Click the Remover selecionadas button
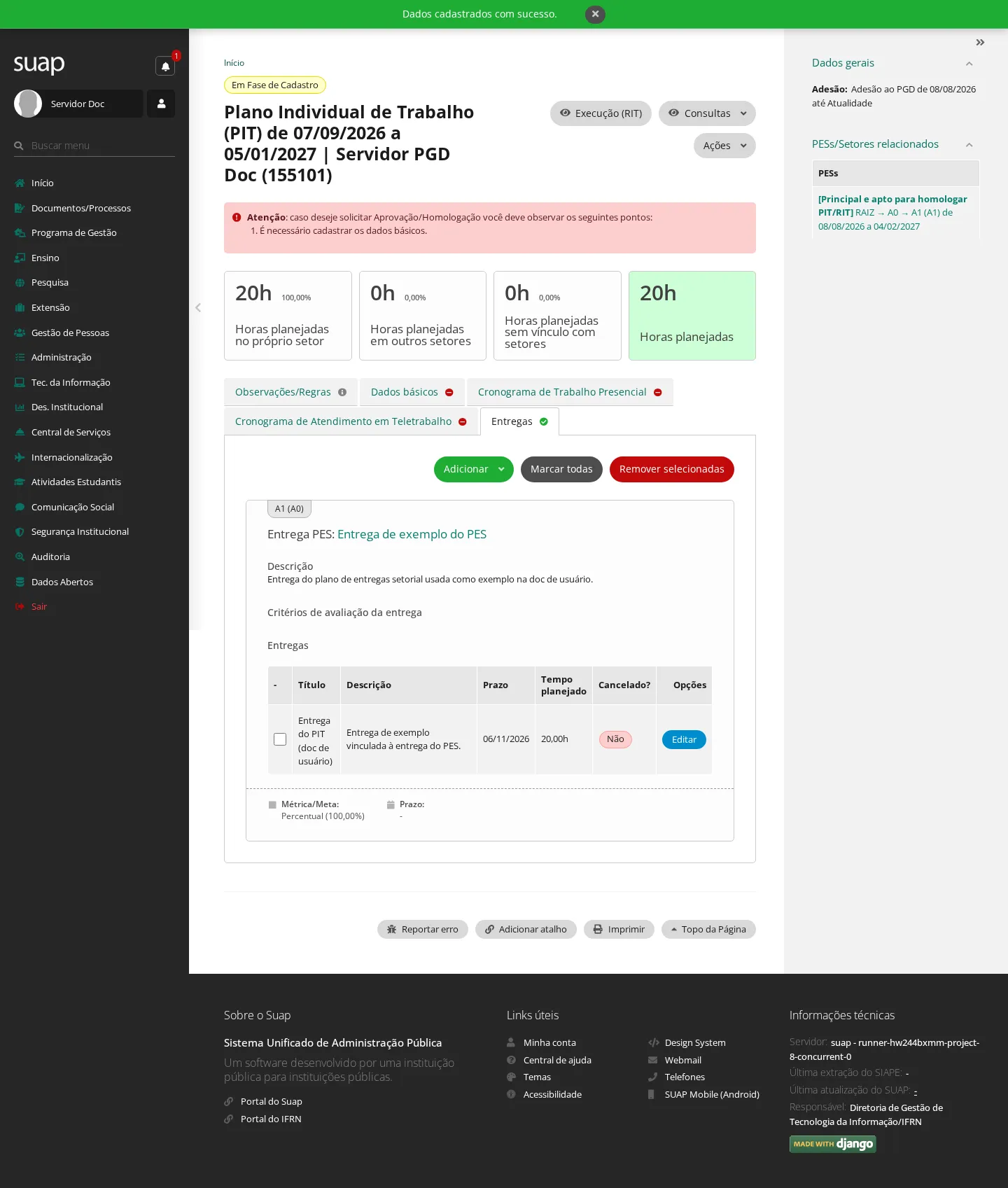This screenshot has height=1188, width=1008. (672, 469)
